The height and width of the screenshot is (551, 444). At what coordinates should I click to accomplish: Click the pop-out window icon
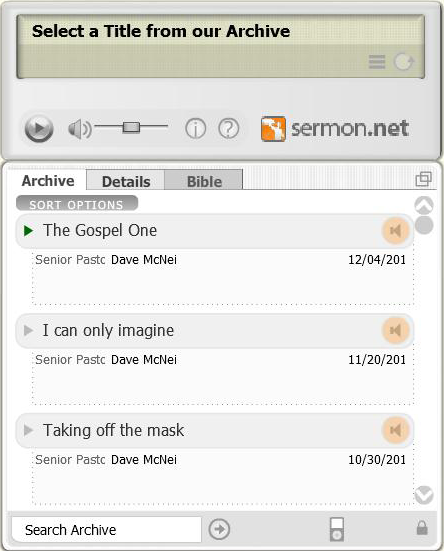423,179
